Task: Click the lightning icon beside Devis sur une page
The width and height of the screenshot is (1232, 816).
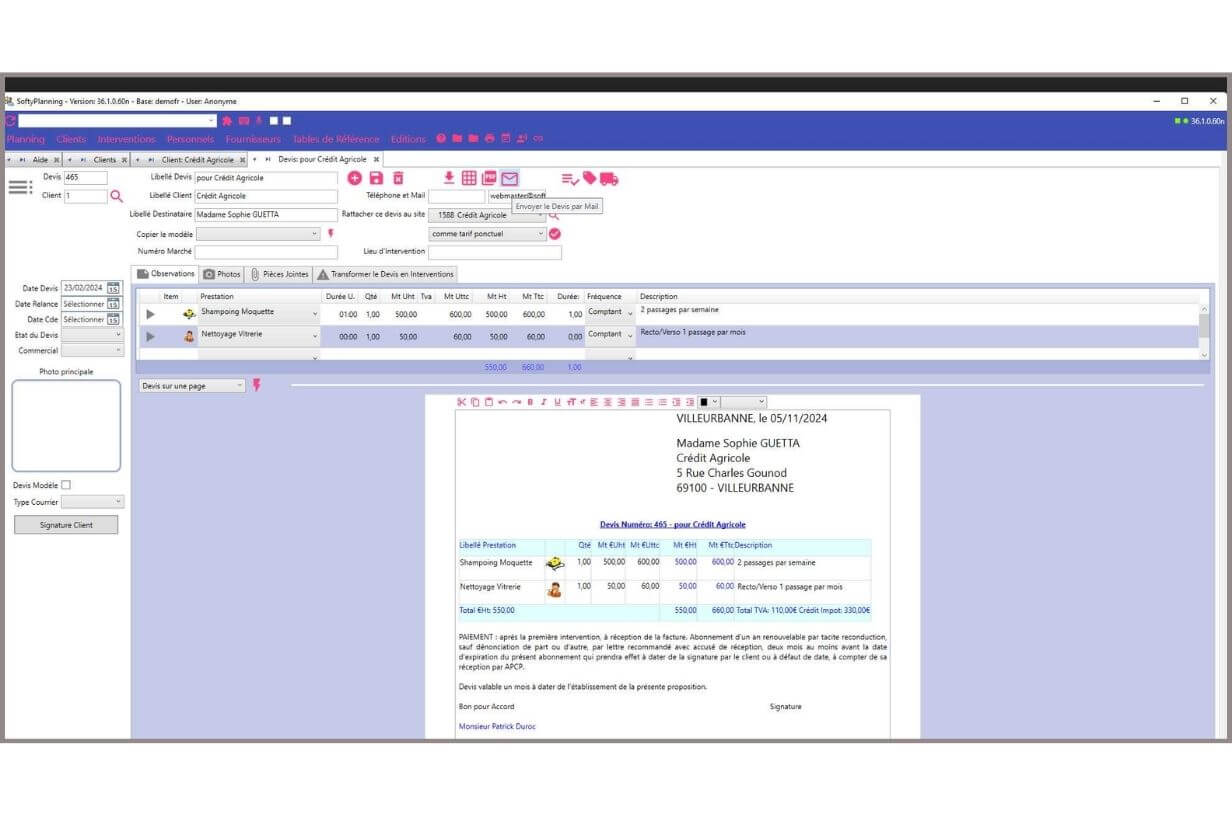Action: [x=256, y=385]
